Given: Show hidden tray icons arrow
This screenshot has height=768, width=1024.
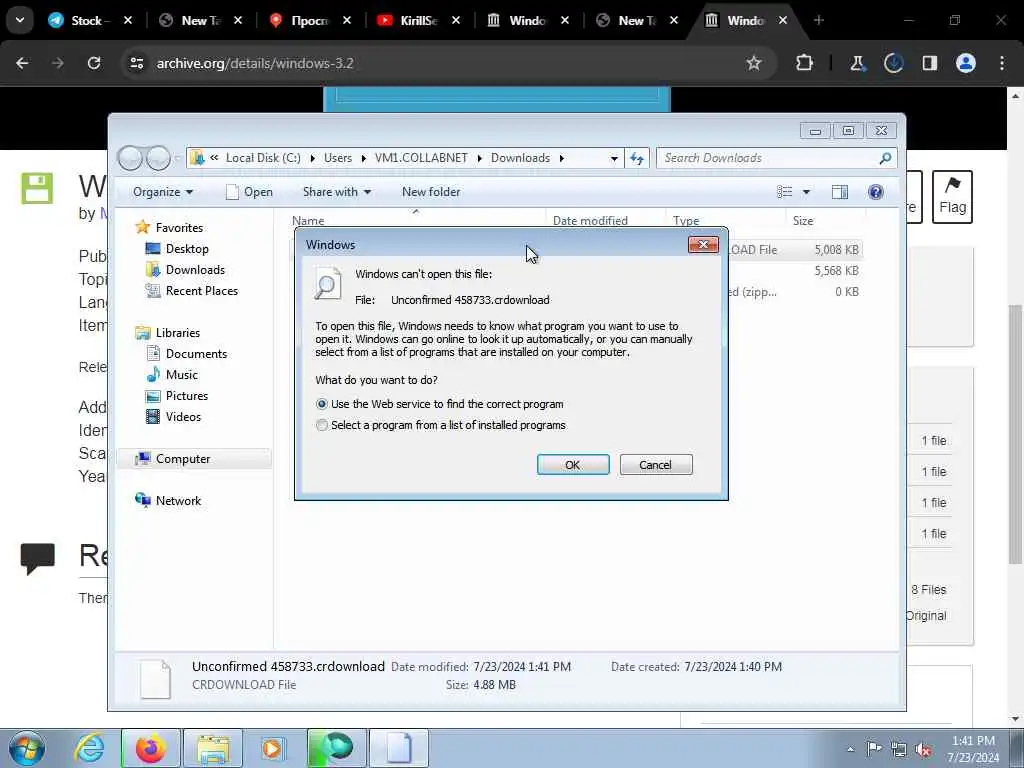Looking at the screenshot, I should [850, 749].
